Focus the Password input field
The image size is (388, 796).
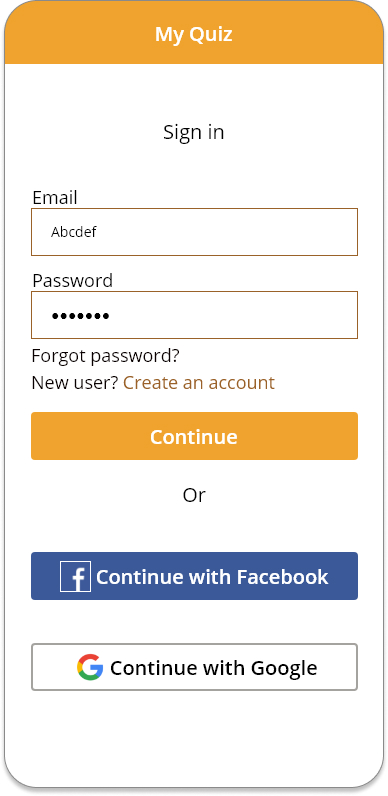point(194,315)
